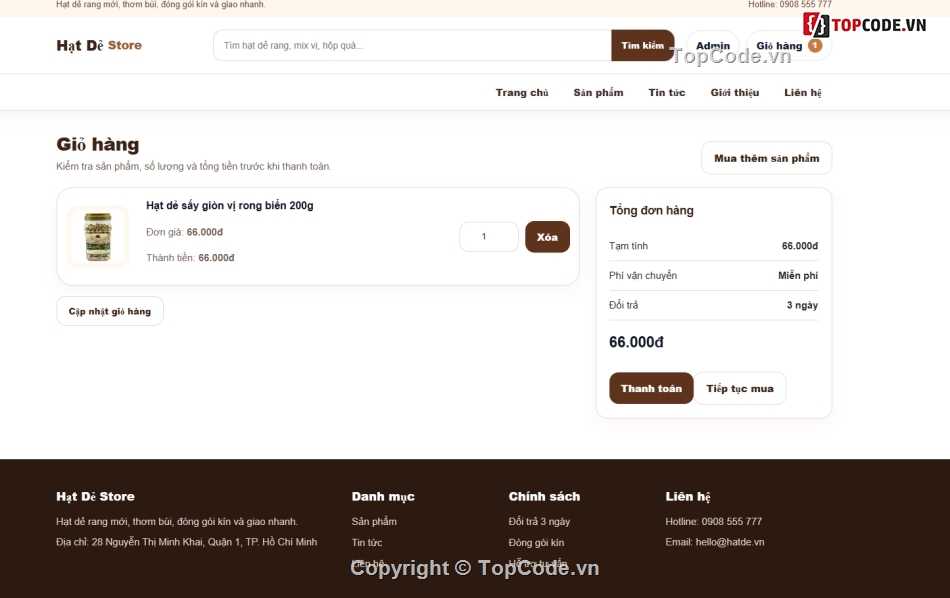Open Sản phẩm footer link

(x=374, y=522)
